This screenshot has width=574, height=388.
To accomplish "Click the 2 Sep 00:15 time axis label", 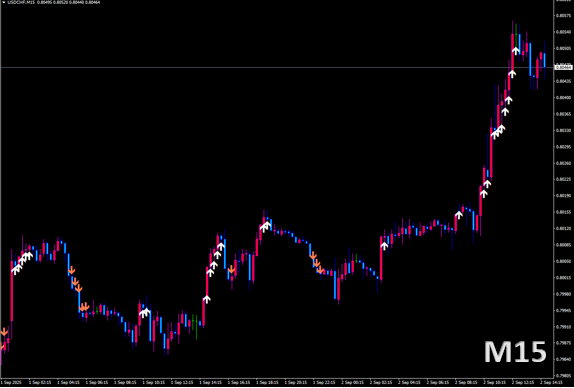I will point(353,383).
